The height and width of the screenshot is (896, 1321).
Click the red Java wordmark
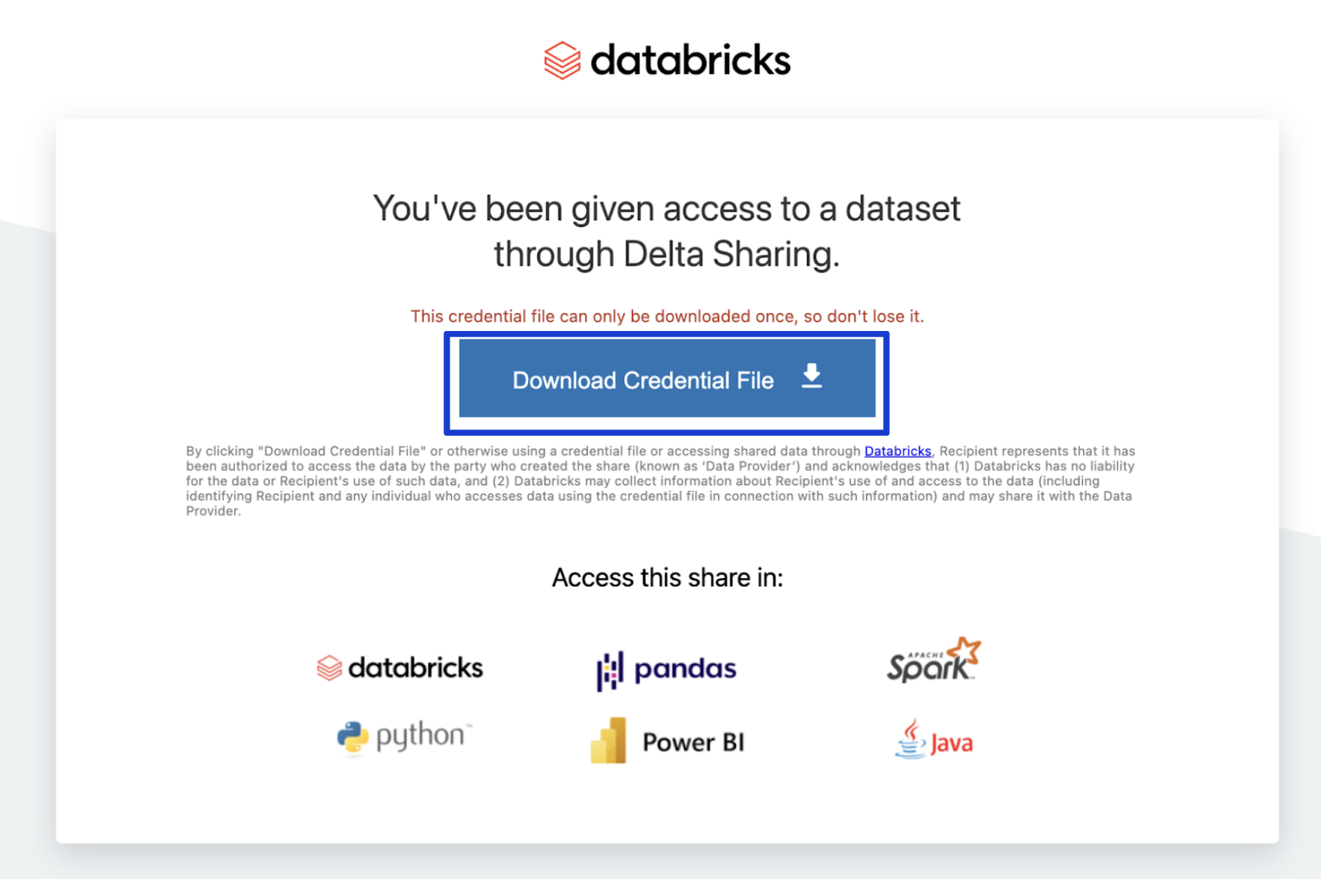(951, 744)
